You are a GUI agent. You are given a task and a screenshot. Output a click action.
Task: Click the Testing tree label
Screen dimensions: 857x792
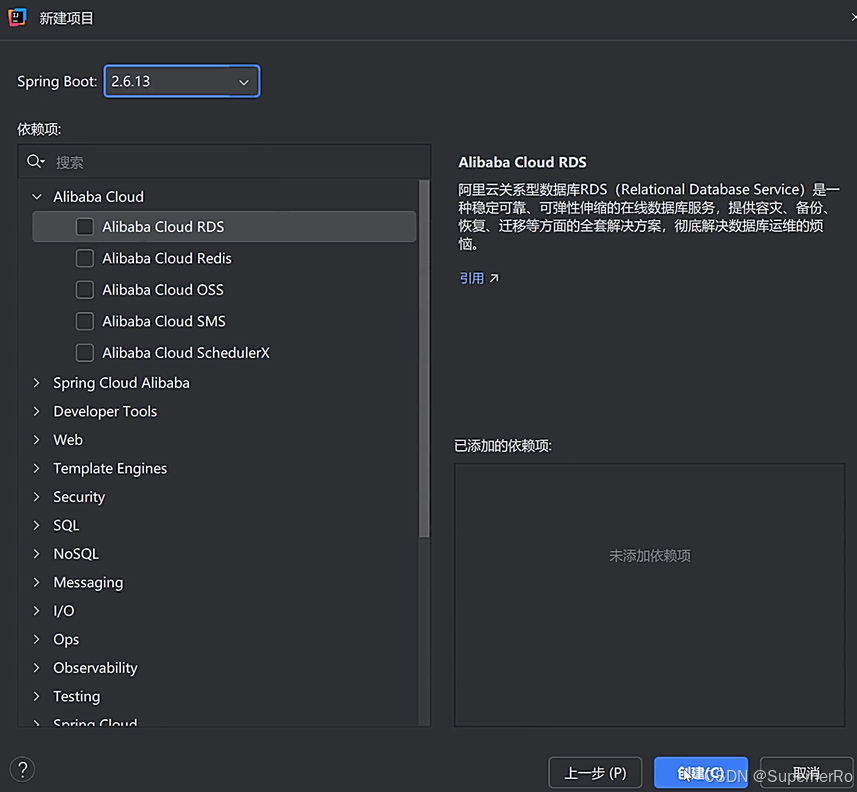pos(77,696)
